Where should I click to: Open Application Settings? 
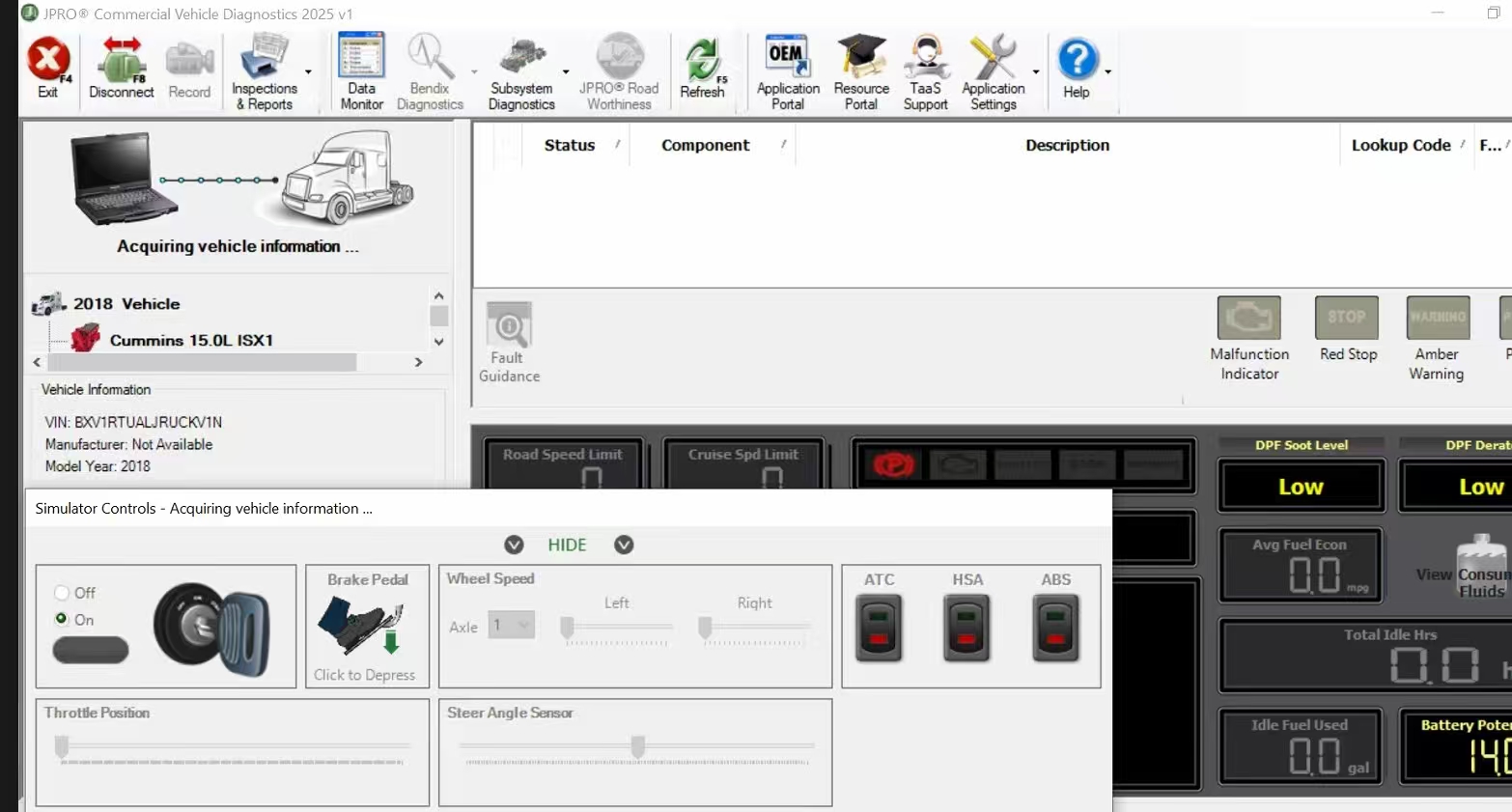pyautogui.click(x=994, y=71)
